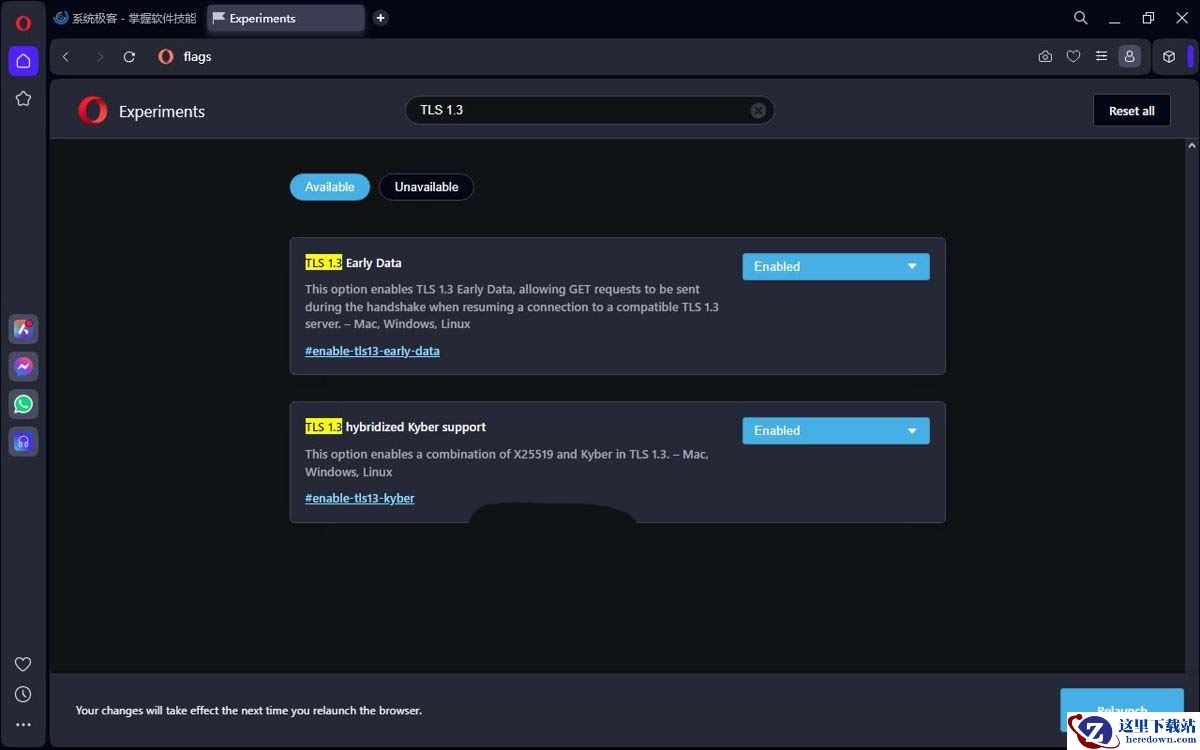Take a snapshot with the camera icon
Viewport: 1200px width, 750px height.
pos(1045,57)
